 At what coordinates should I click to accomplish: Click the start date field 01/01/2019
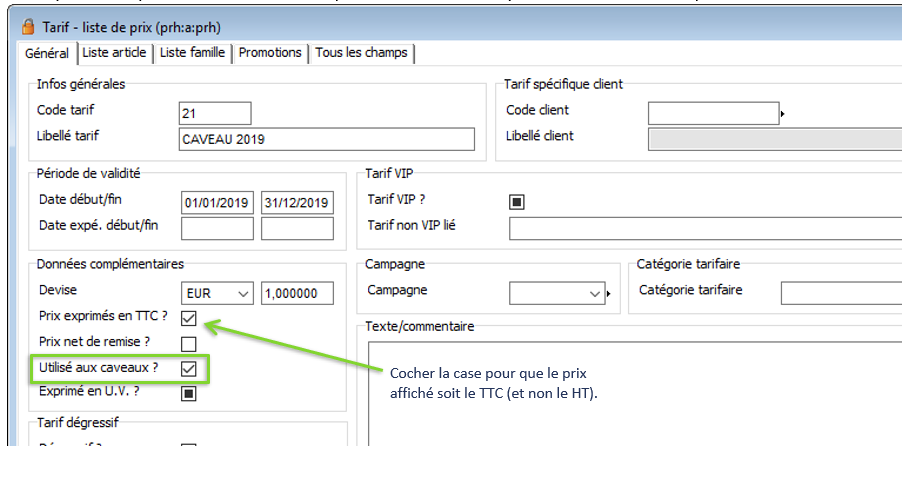[x=217, y=203]
